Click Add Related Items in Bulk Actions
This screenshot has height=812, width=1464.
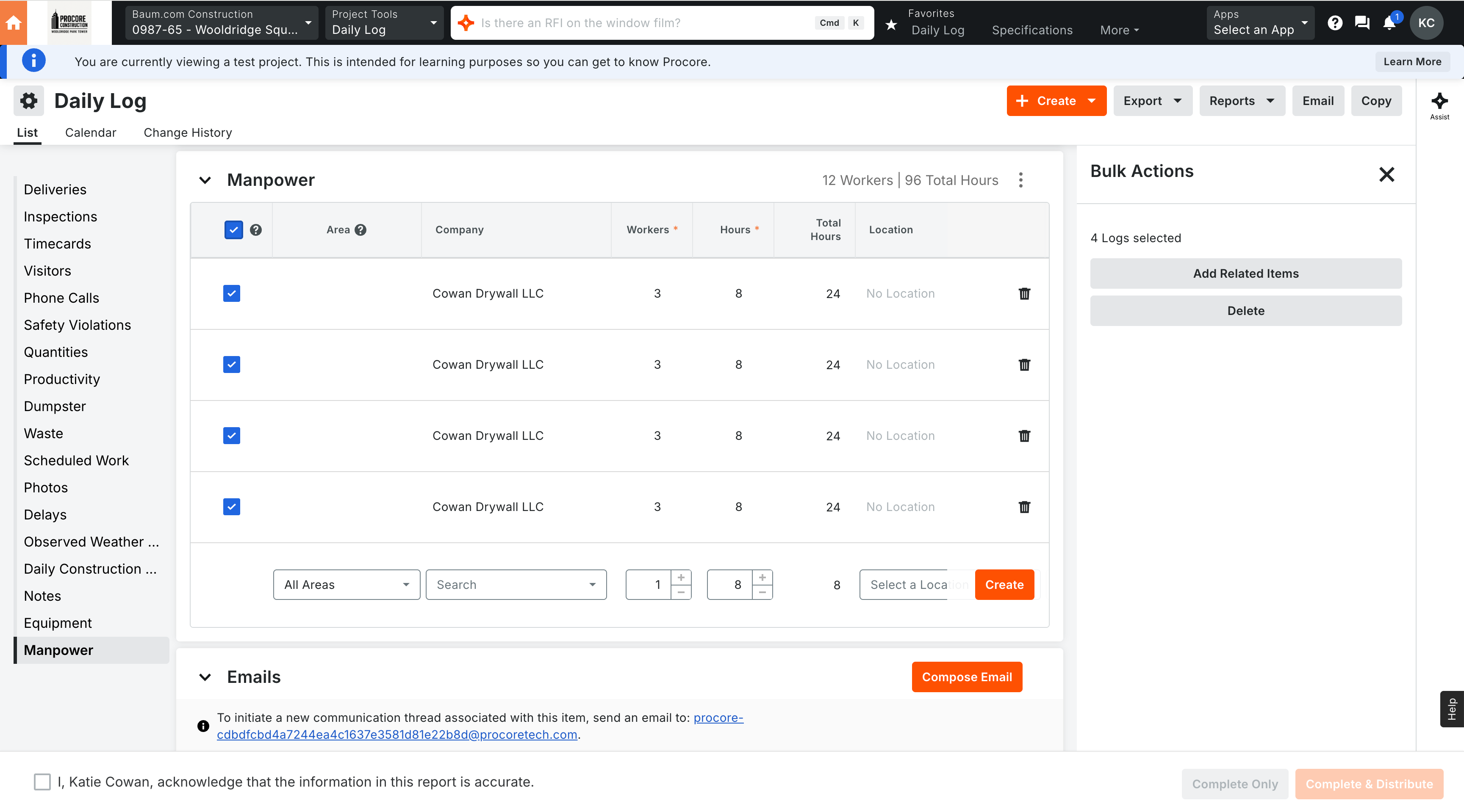[x=1245, y=273]
